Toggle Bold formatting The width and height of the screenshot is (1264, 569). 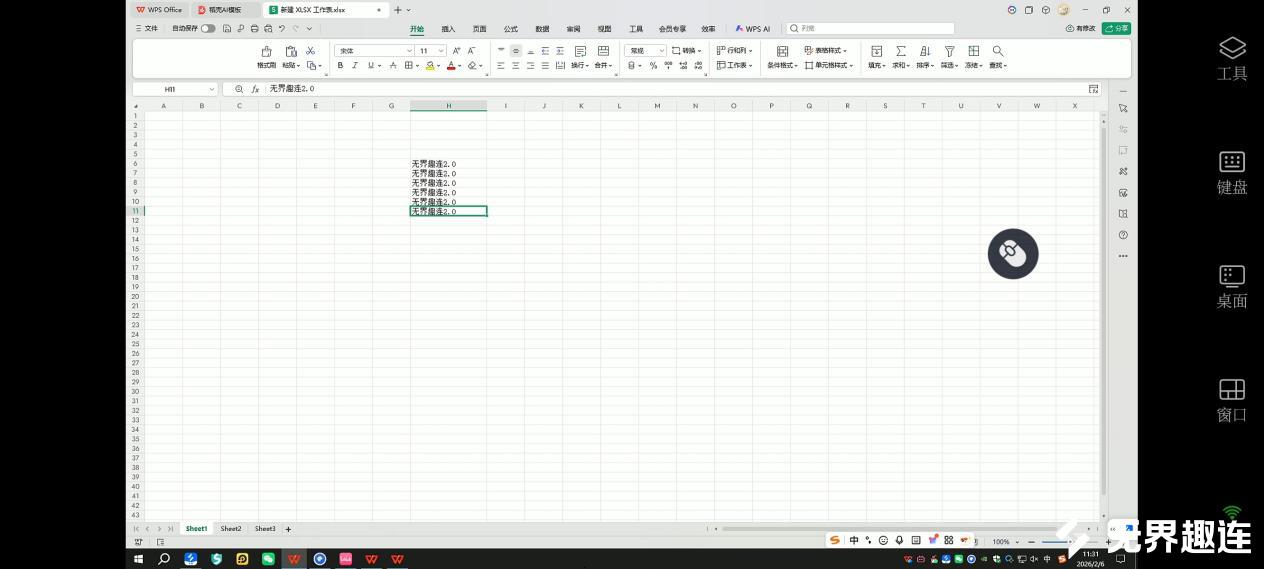pyautogui.click(x=340, y=65)
